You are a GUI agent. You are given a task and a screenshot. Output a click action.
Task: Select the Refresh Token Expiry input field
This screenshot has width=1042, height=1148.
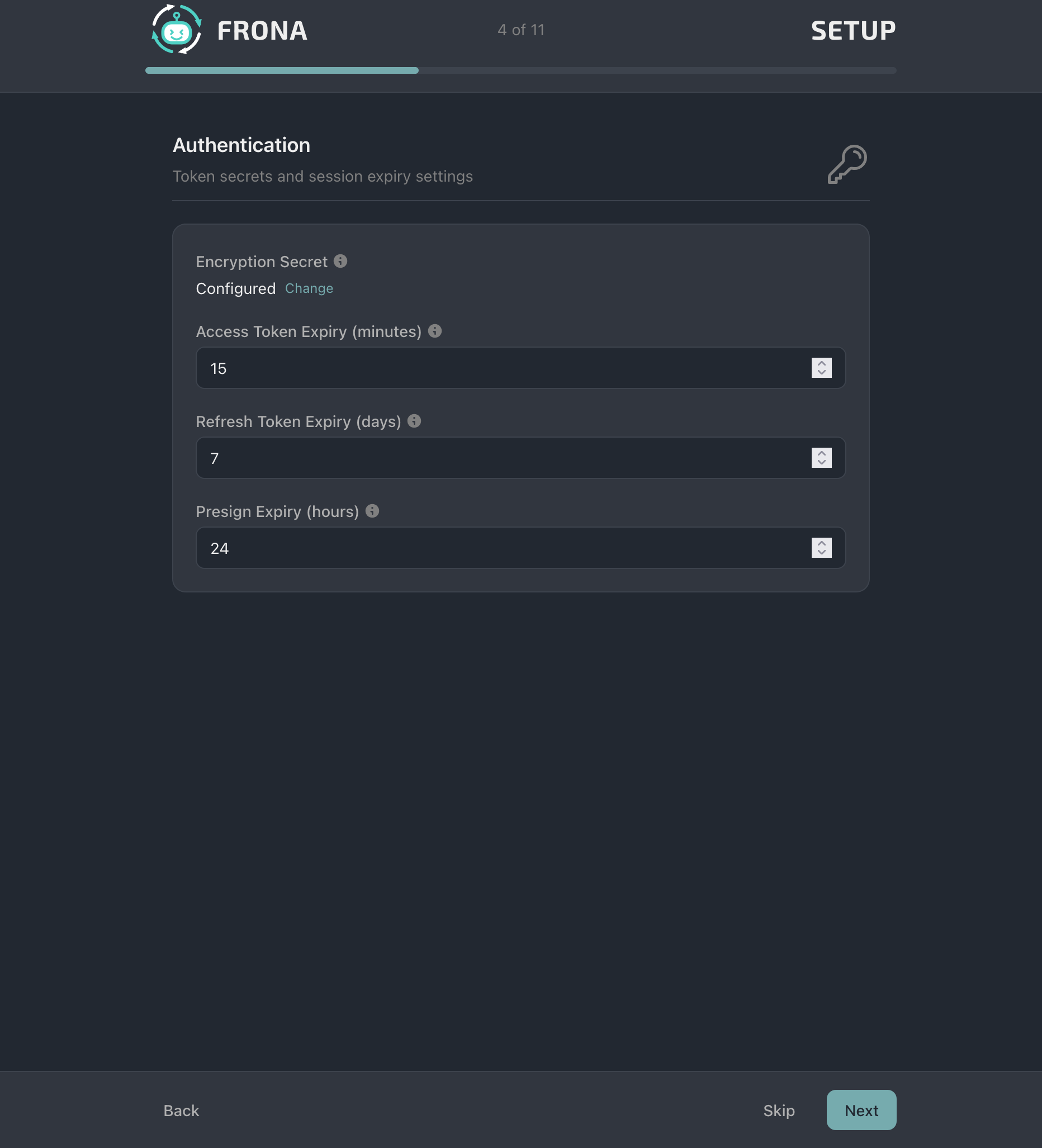[x=513, y=457]
